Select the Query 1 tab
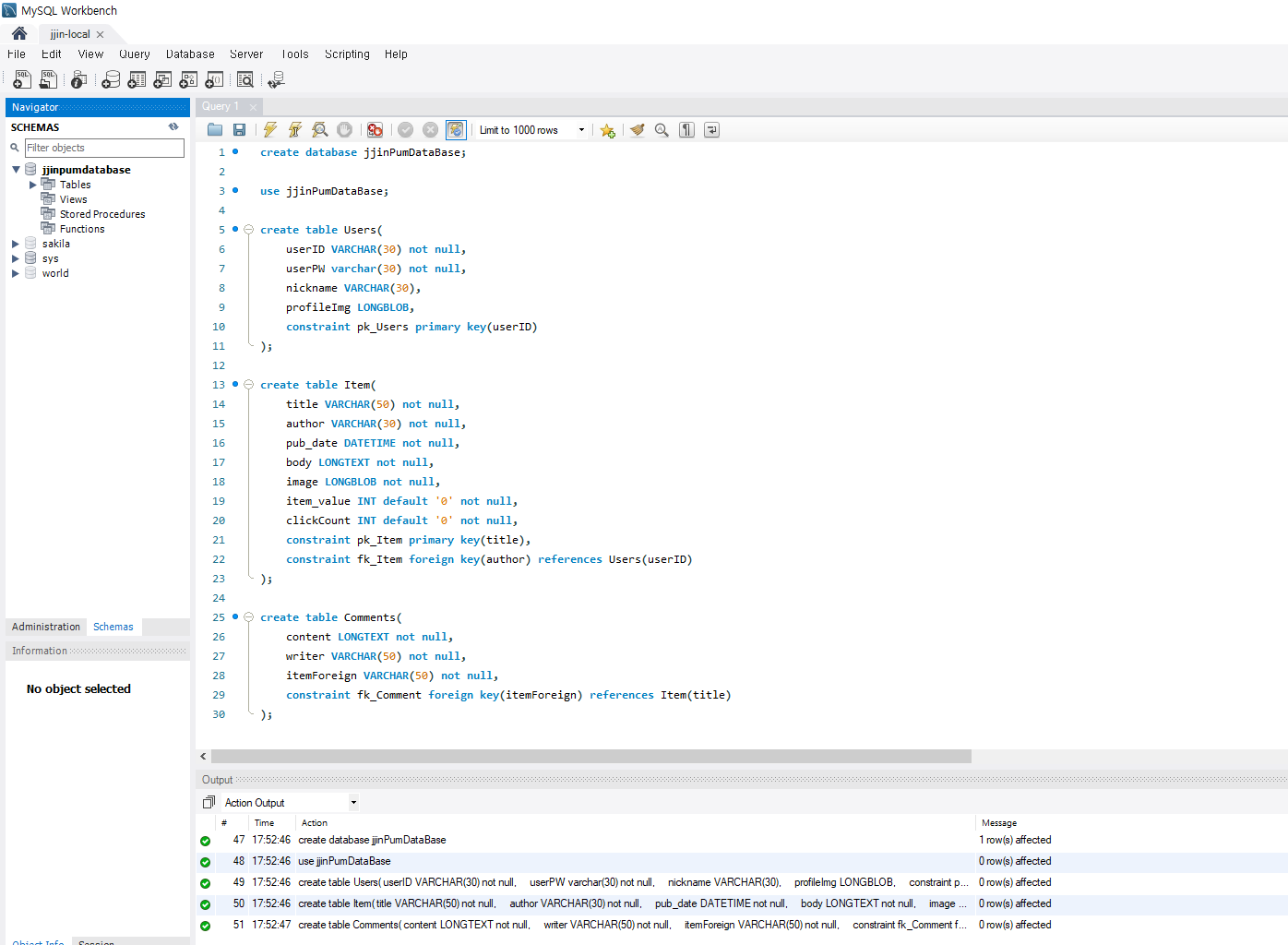The image size is (1288, 945). click(221, 107)
